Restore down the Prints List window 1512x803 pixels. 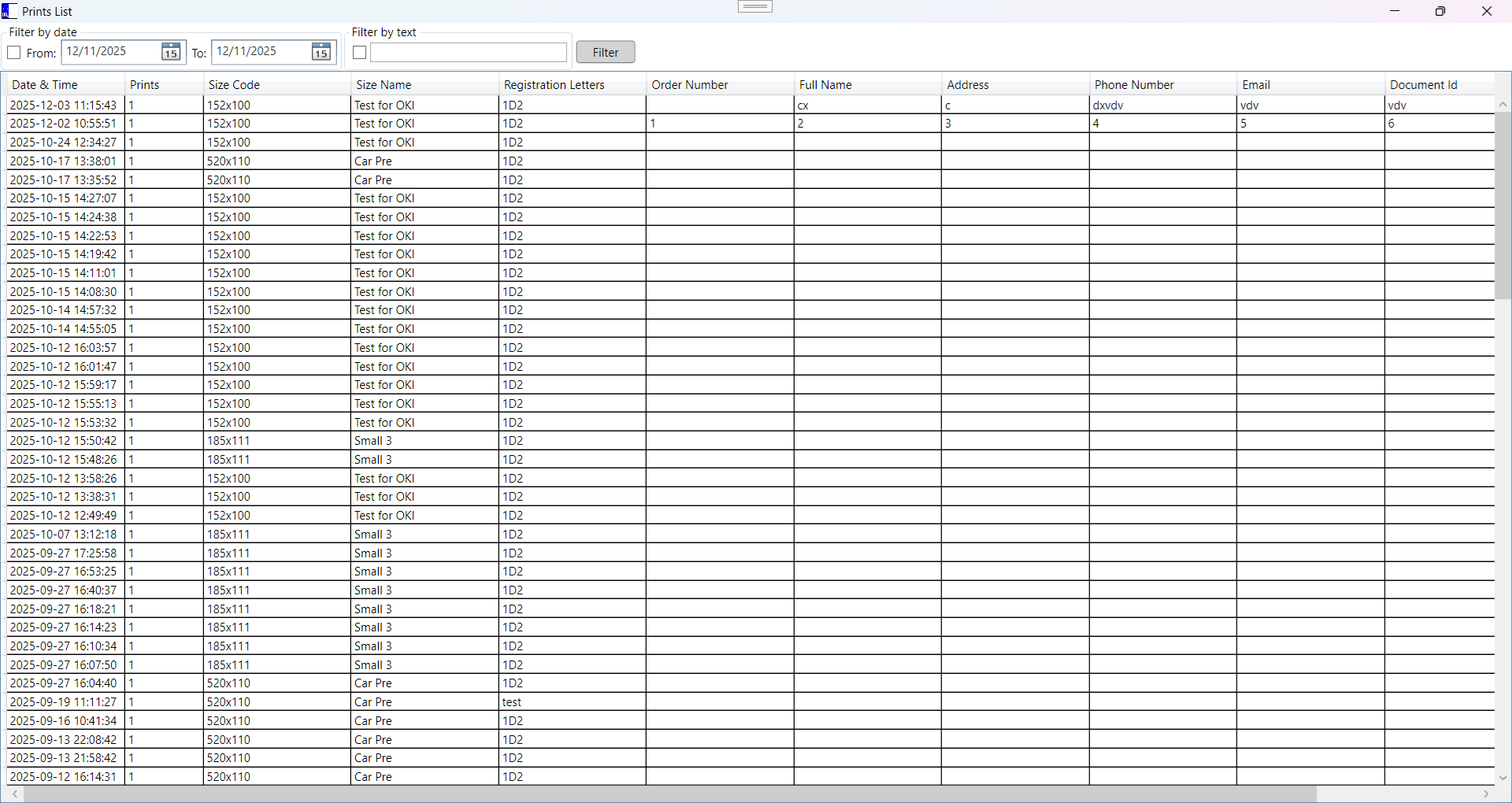[x=1440, y=11]
